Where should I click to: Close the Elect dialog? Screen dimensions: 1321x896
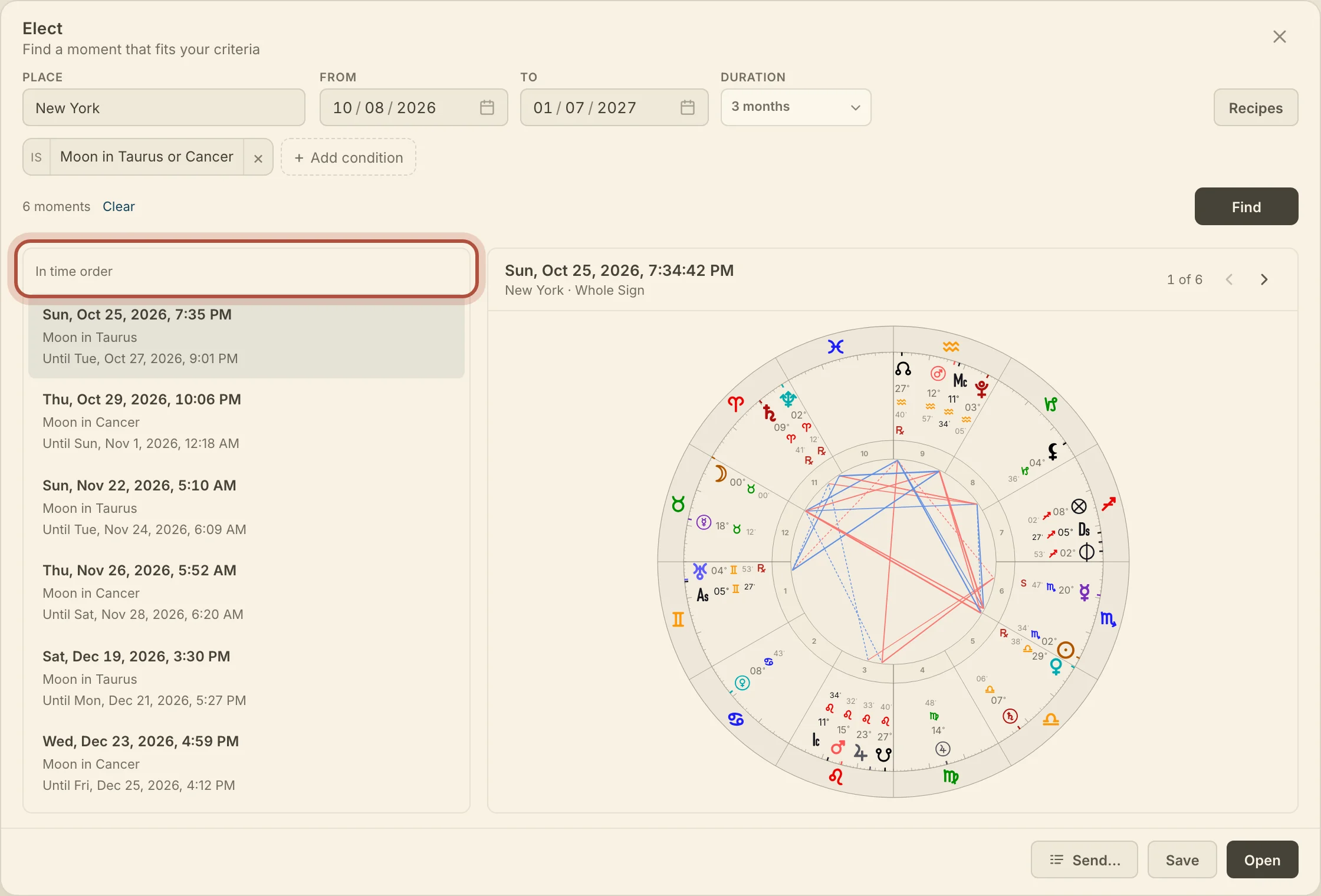click(1279, 37)
